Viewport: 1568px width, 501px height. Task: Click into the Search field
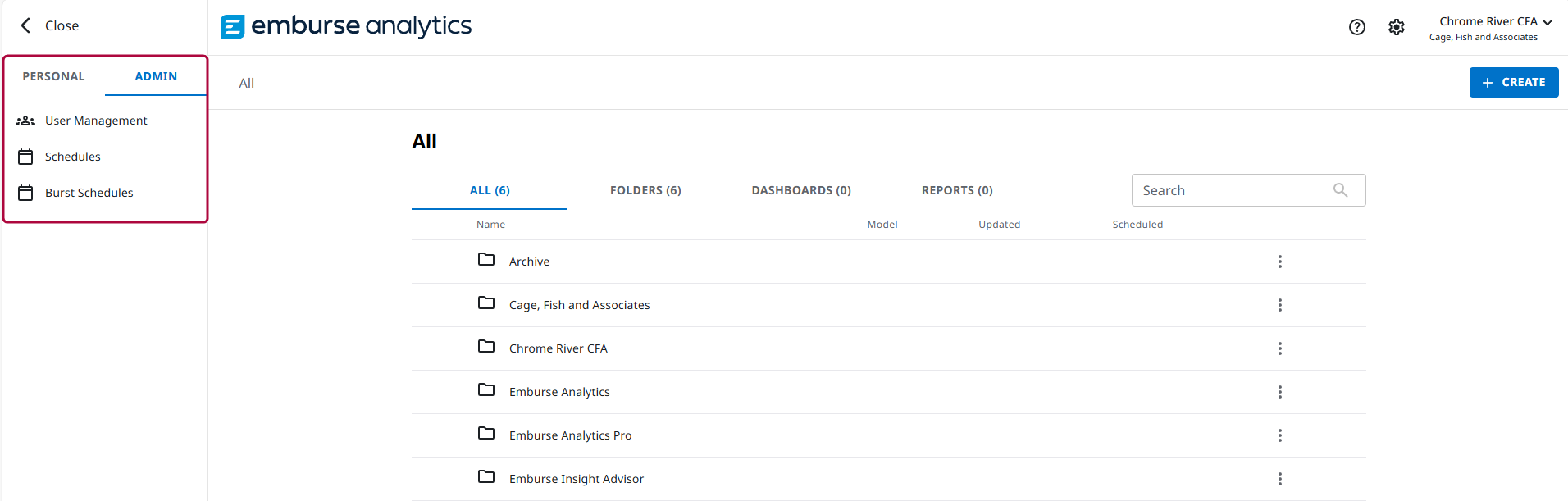pyautogui.click(x=1248, y=190)
